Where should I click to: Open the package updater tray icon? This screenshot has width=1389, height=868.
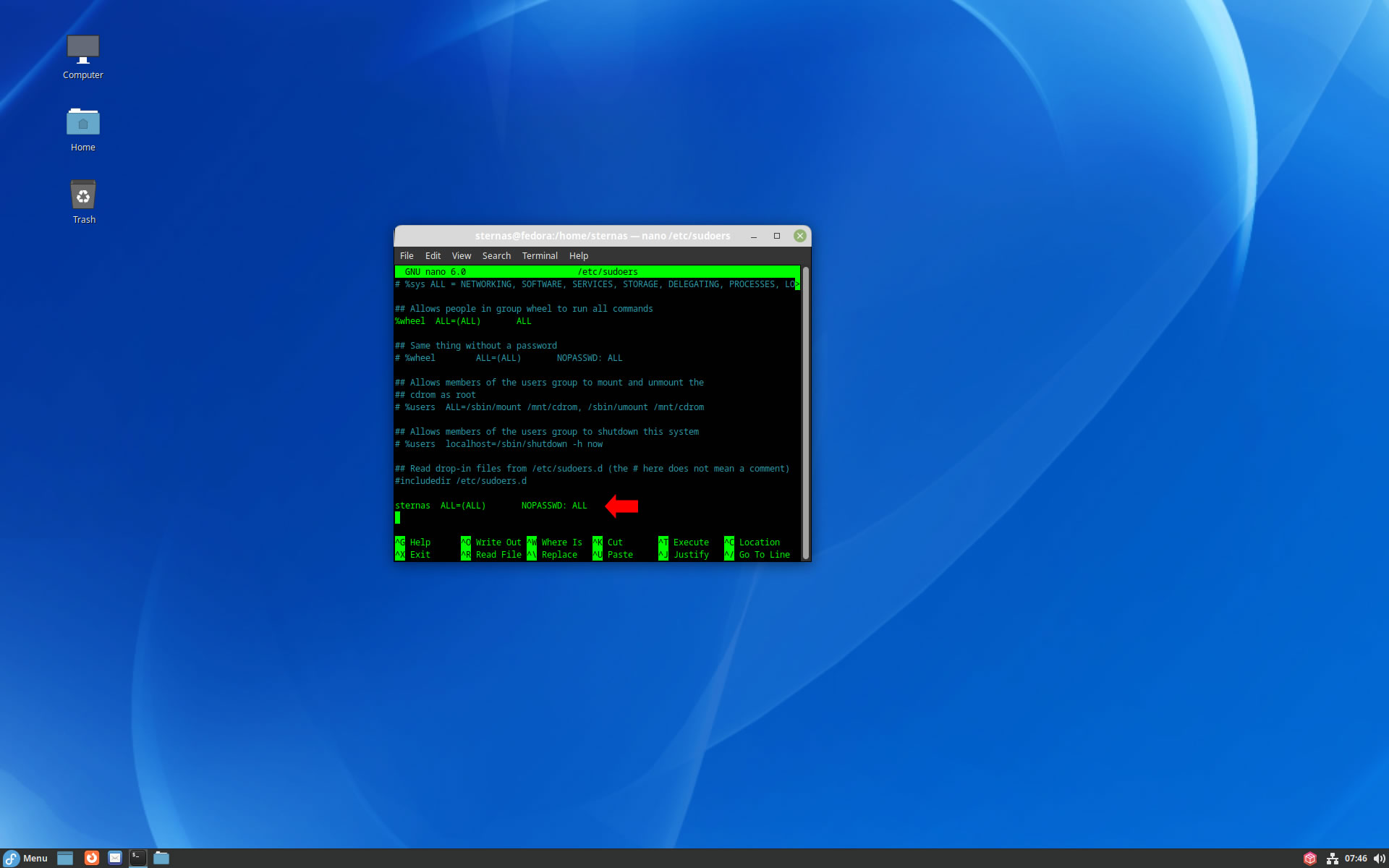(1309, 859)
